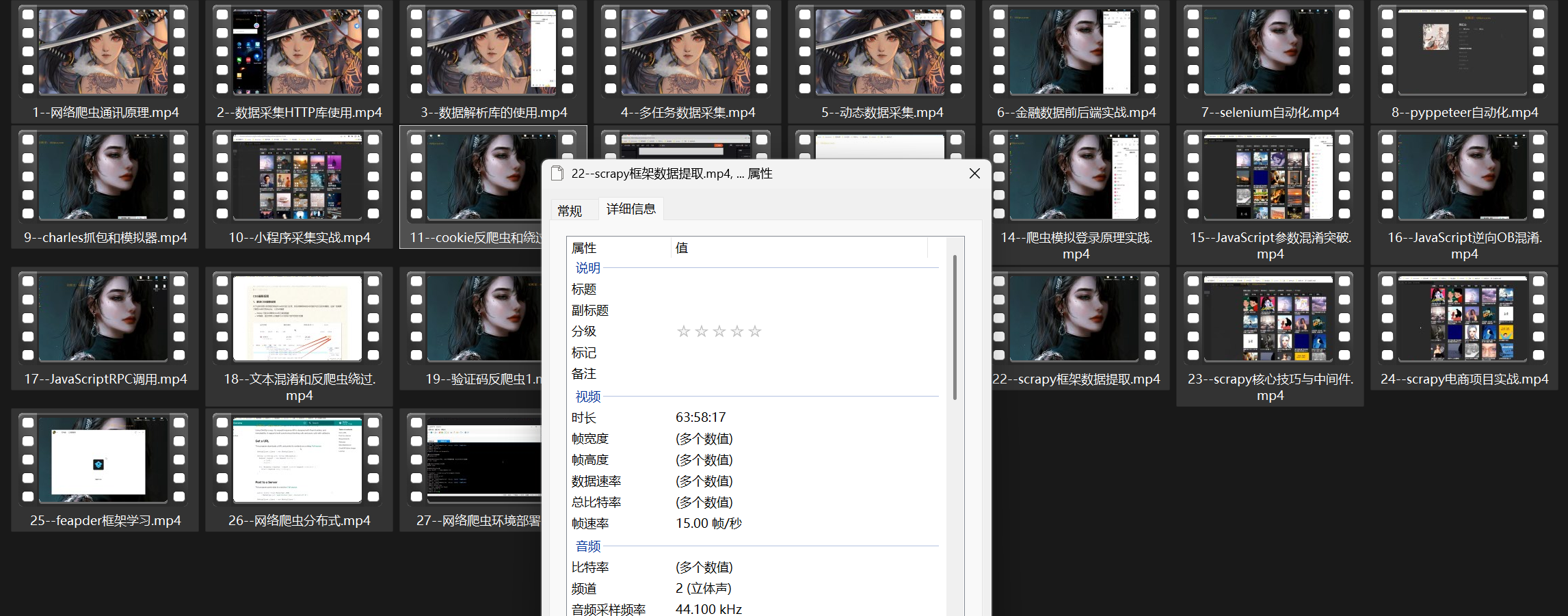Screen dimensions: 1568x616
Task: Select video 15--JavaScript参数混淆突破 thumbnail
Action: click(1268, 176)
